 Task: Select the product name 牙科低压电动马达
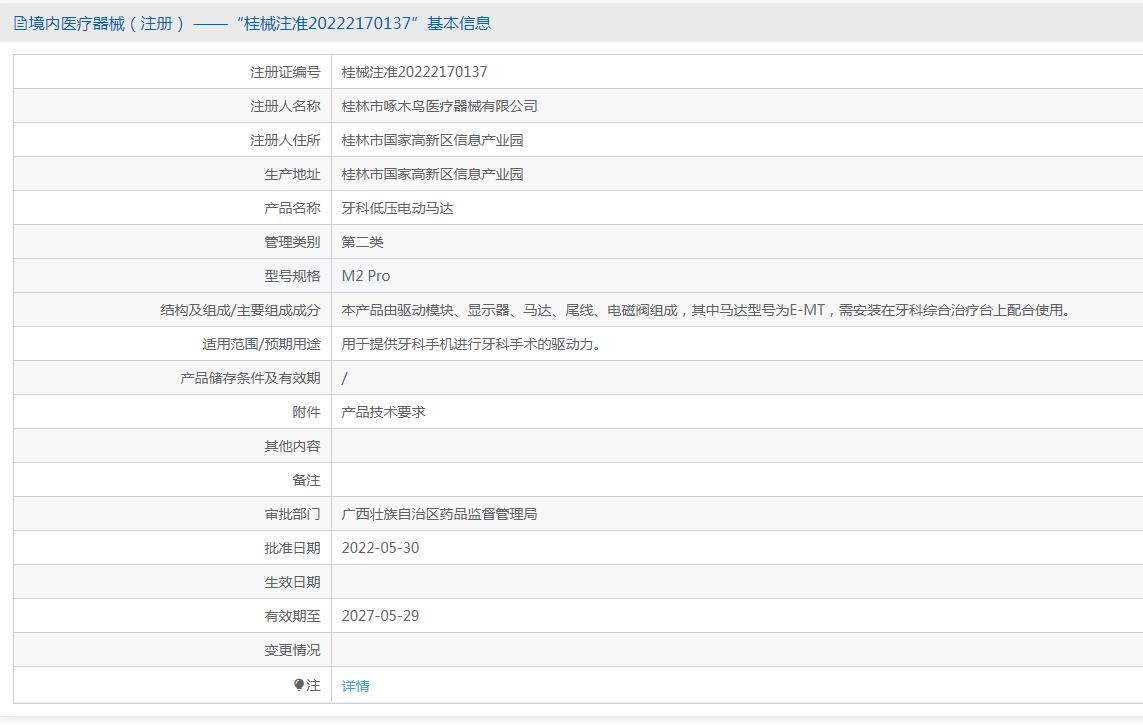(397, 208)
